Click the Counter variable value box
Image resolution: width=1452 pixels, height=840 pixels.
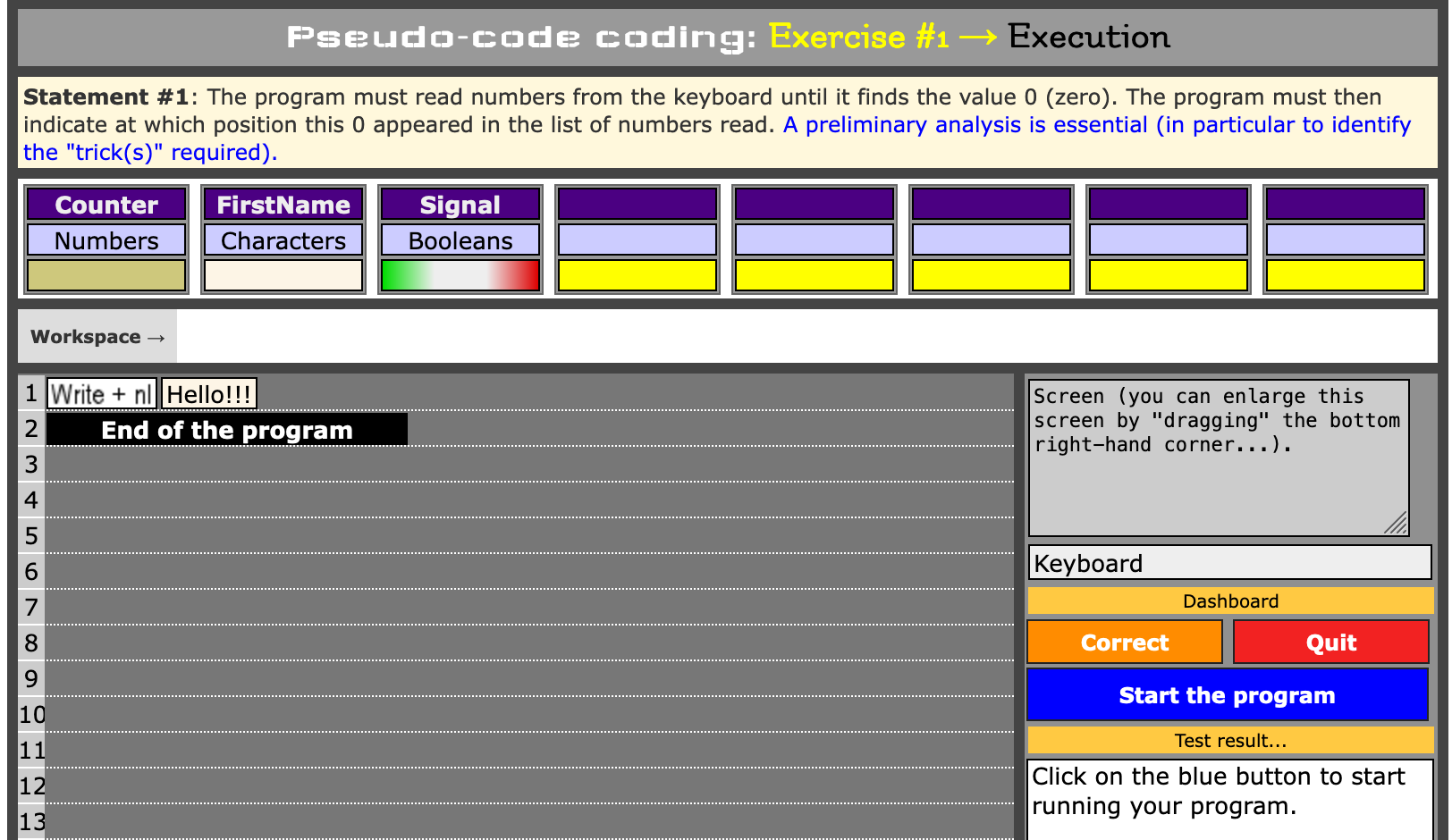(x=106, y=275)
